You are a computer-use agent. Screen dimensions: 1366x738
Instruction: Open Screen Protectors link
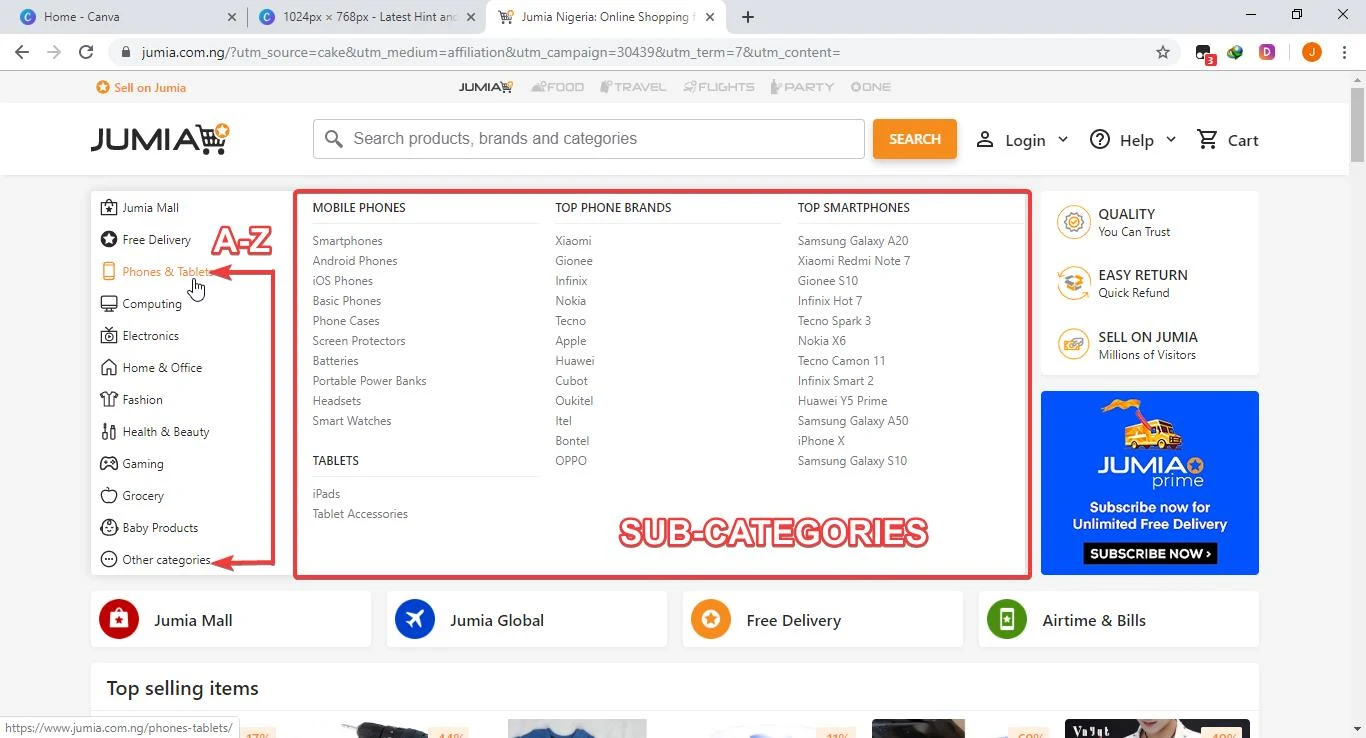click(x=358, y=341)
